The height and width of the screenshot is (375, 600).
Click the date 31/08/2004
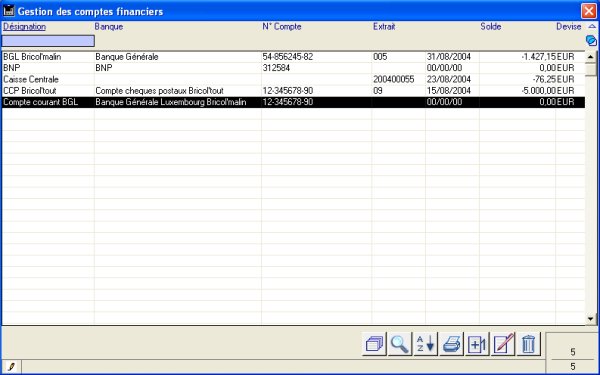[449, 57]
